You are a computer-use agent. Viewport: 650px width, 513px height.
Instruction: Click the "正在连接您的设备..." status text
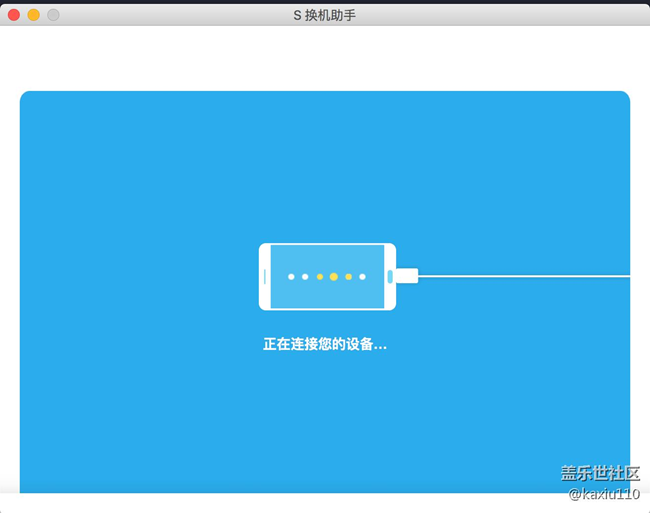[325, 344]
